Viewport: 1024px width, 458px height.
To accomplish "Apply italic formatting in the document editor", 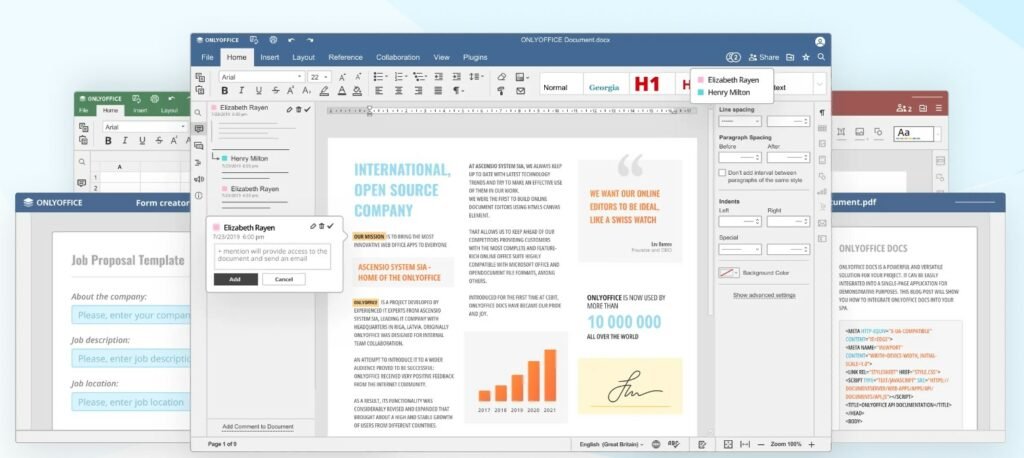I will click(x=242, y=91).
